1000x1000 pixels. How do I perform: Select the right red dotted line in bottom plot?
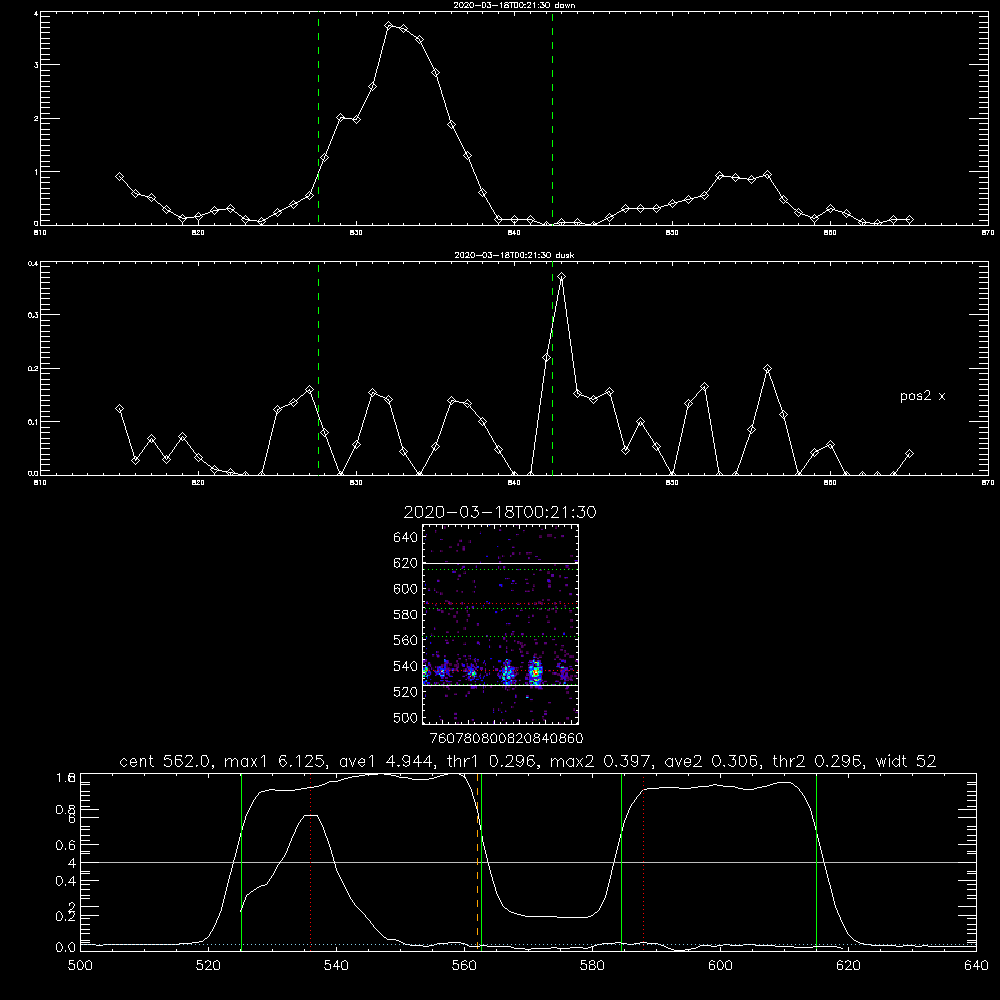643,861
